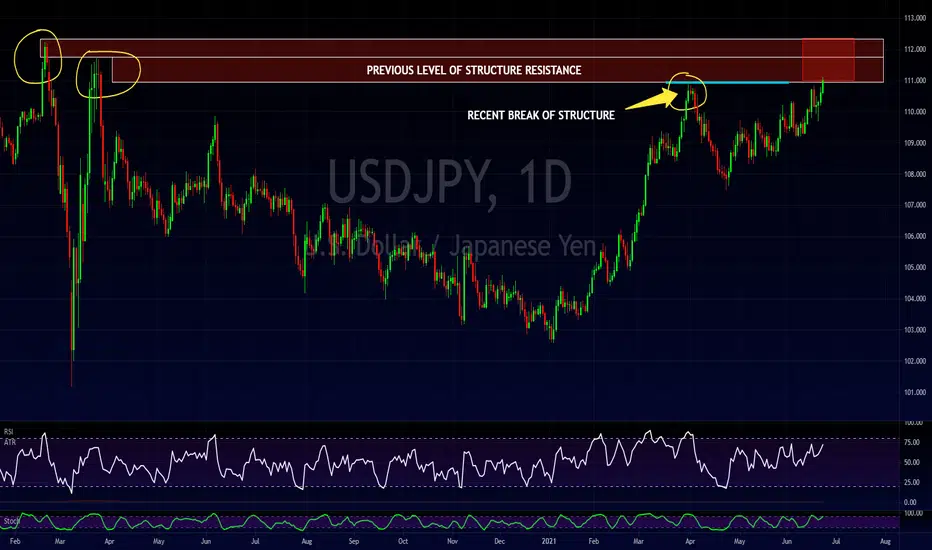The height and width of the screenshot is (550, 932).
Task: Click the RSI indicator label
Action: 8,432
